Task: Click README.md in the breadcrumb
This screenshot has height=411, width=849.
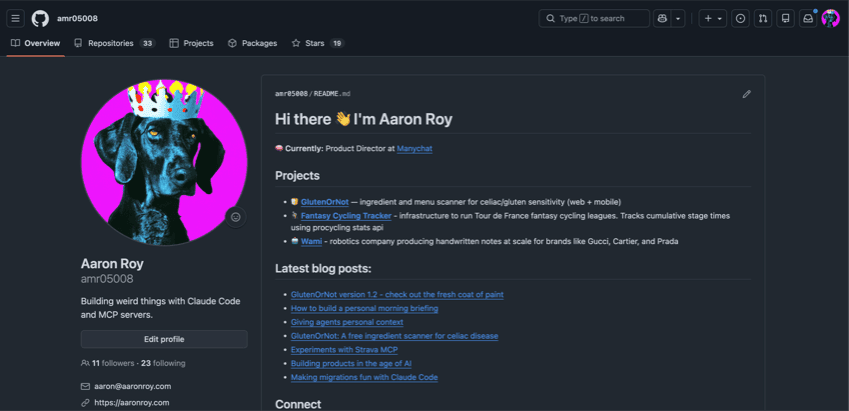Action: coord(332,94)
